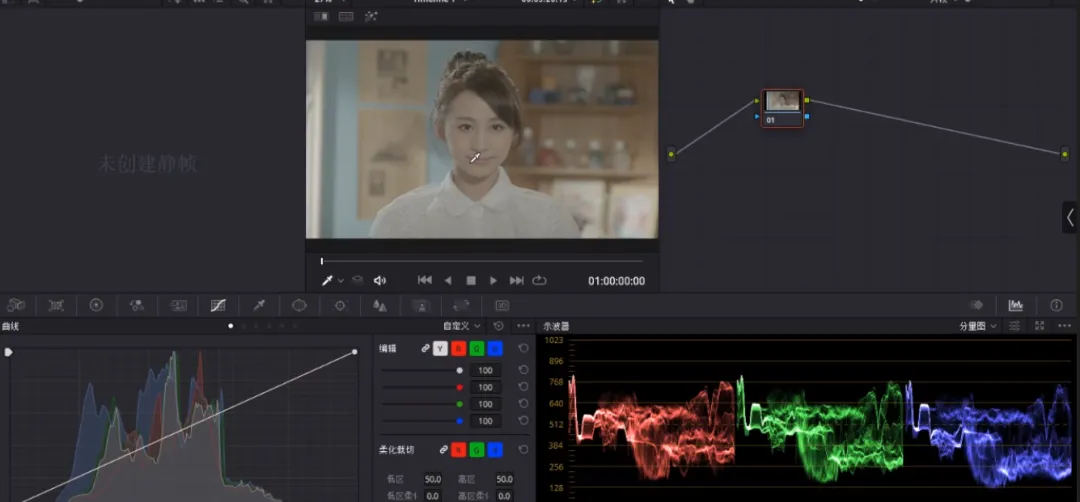
Task: Open the Qualifier eyedropper palette
Action: coord(259,305)
